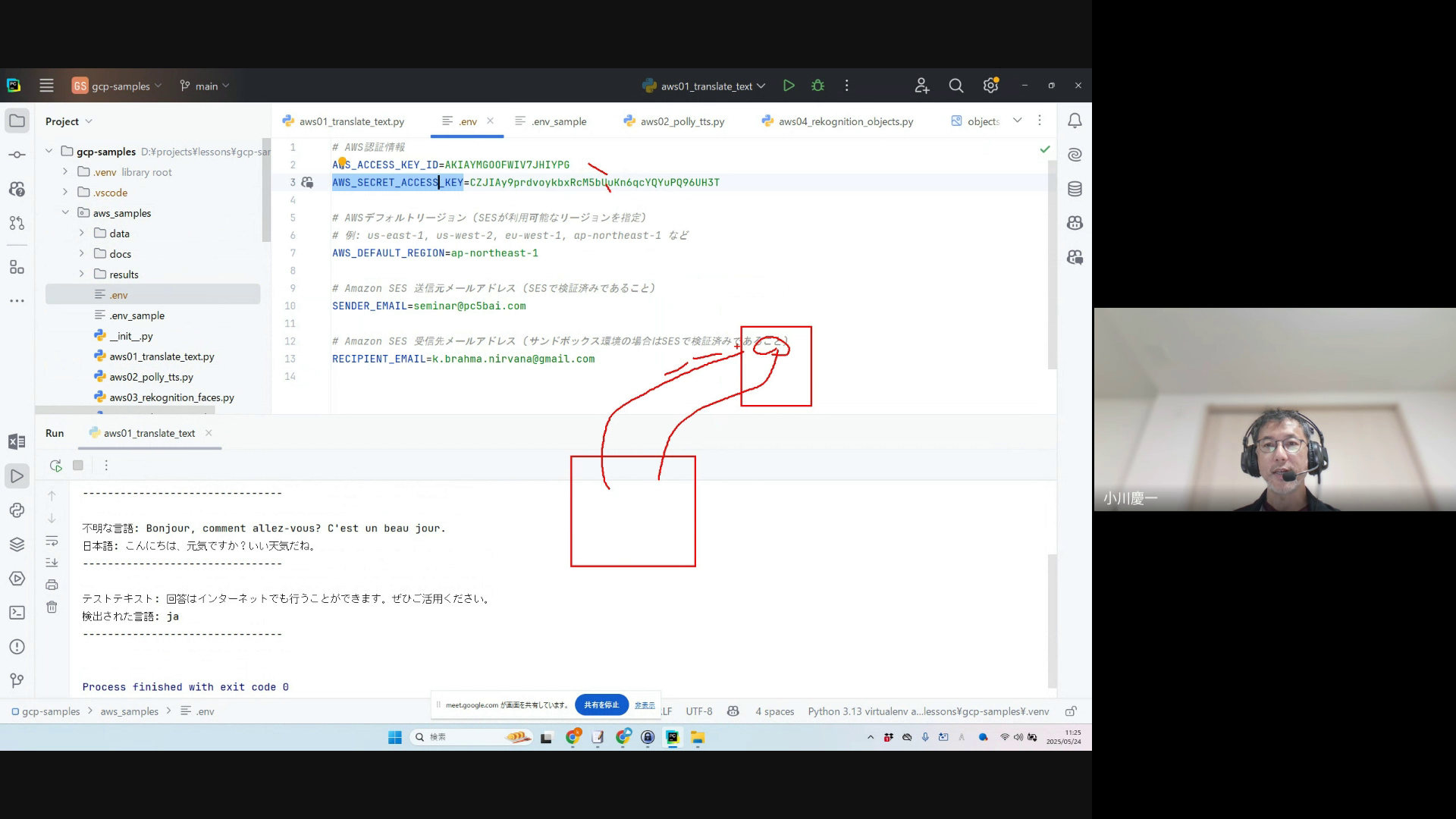Toggle the read-only lock icon in the status bar
The width and height of the screenshot is (1456, 819).
(x=1071, y=711)
